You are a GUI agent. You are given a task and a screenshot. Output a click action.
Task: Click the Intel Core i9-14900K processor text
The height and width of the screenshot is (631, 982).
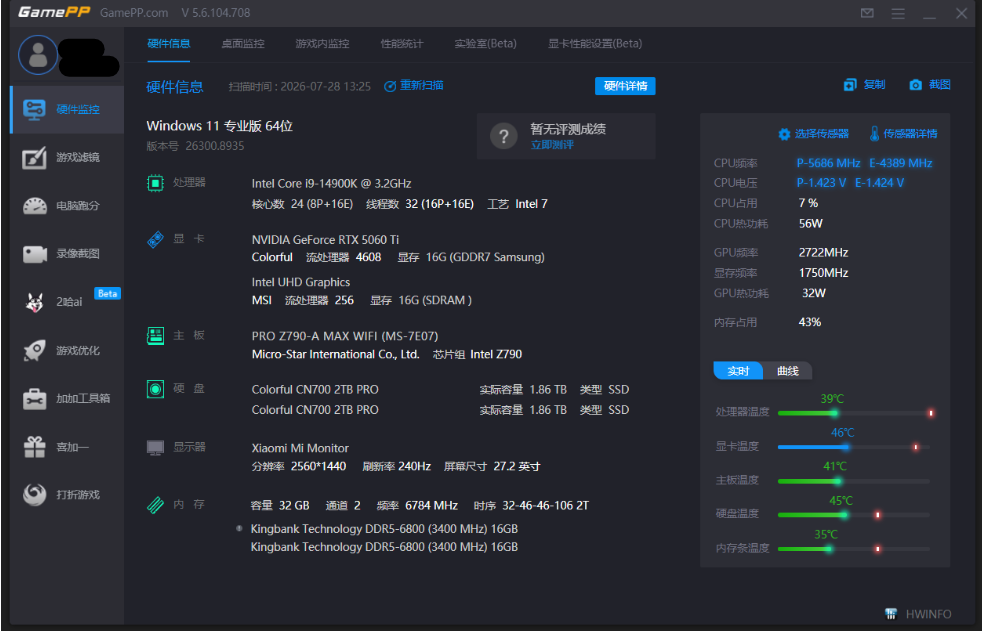331,183
